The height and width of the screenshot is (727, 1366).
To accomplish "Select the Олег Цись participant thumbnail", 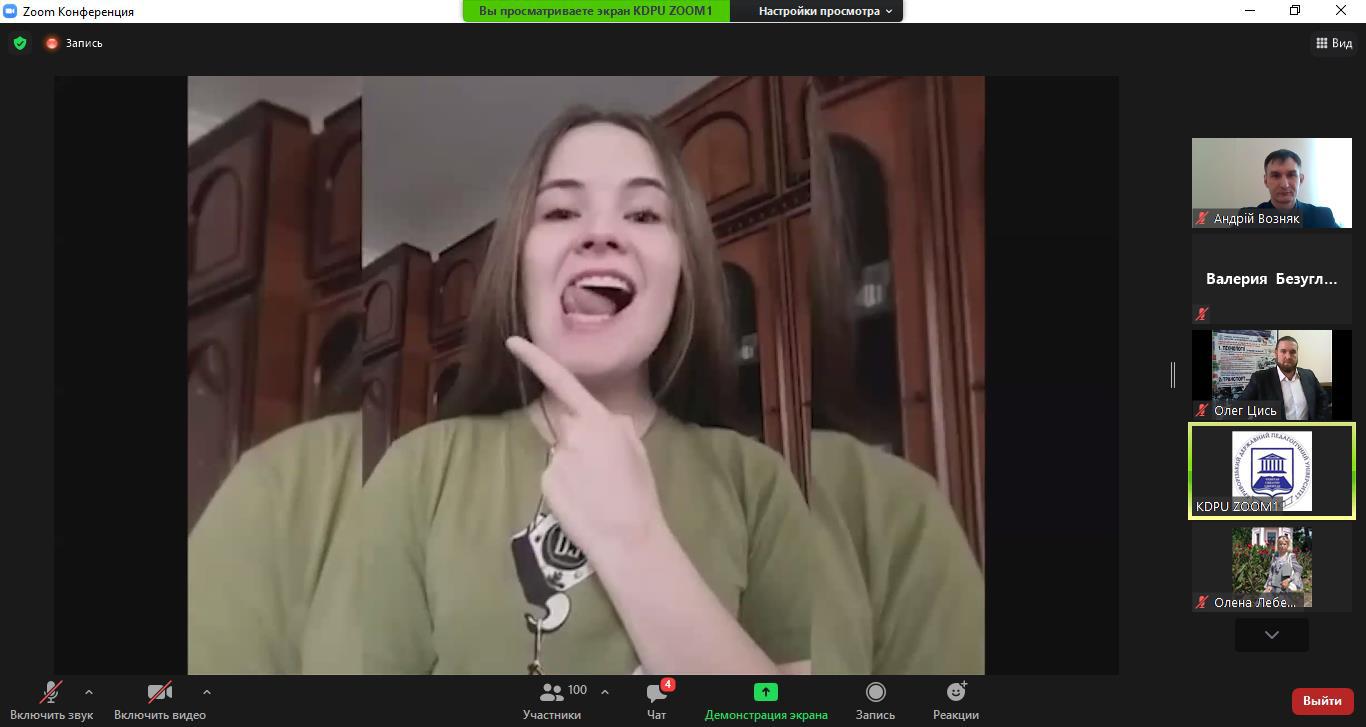I will click(x=1271, y=375).
